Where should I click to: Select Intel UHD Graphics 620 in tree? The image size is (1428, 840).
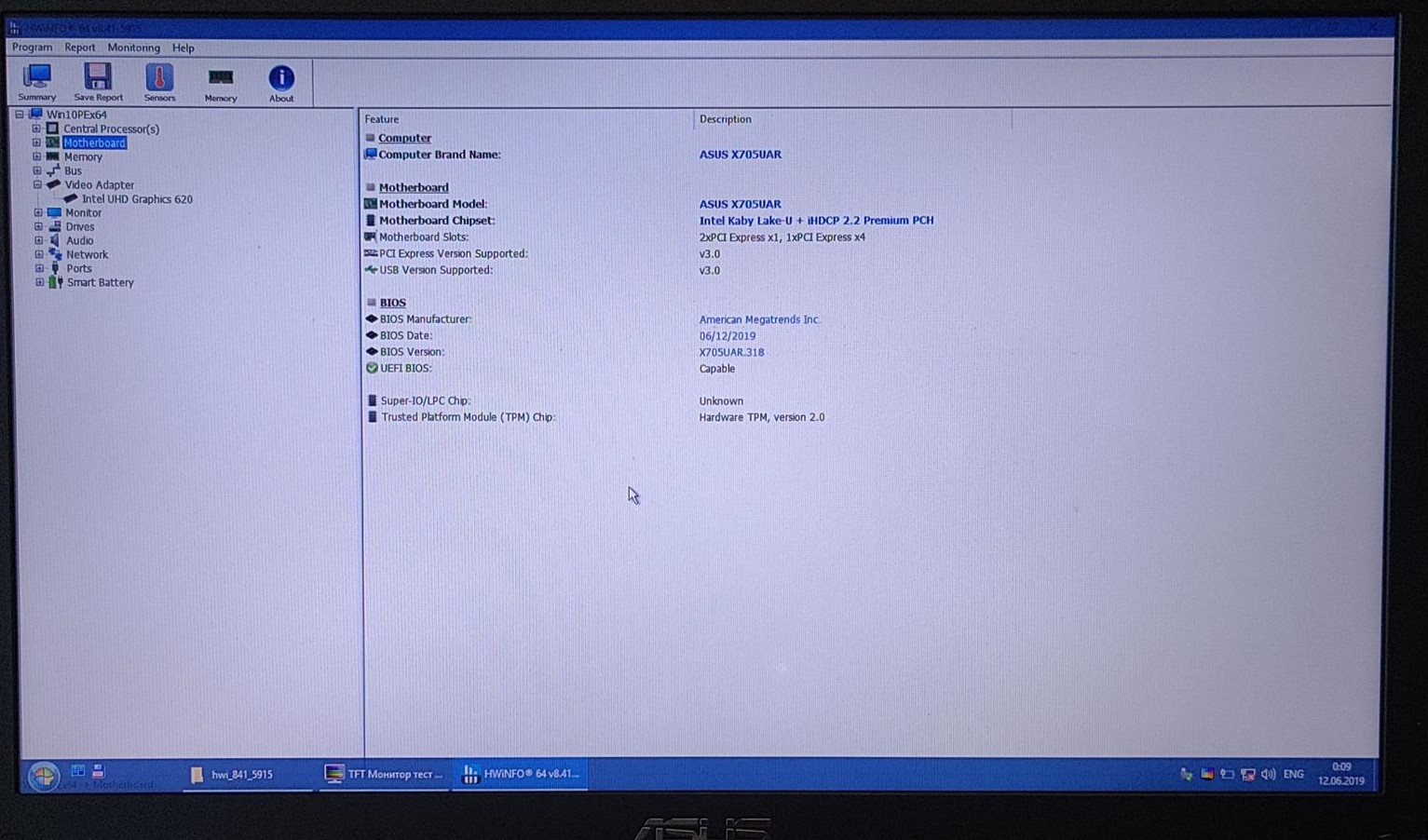coord(137,198)
